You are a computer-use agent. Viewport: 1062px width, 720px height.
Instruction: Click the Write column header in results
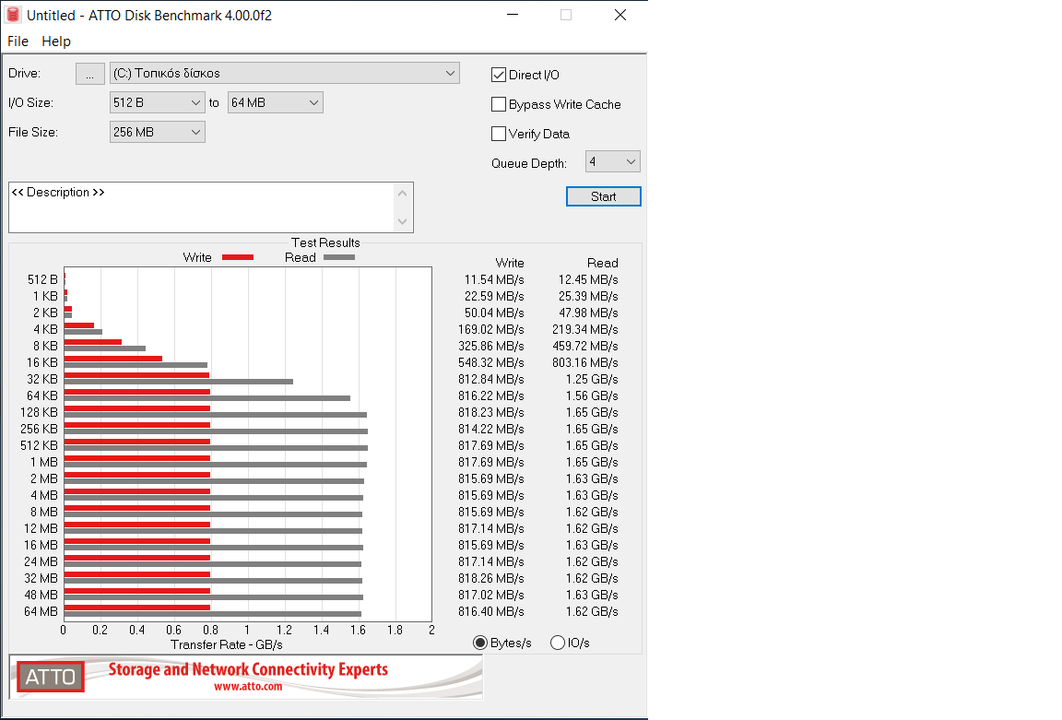tap(509, 263)
